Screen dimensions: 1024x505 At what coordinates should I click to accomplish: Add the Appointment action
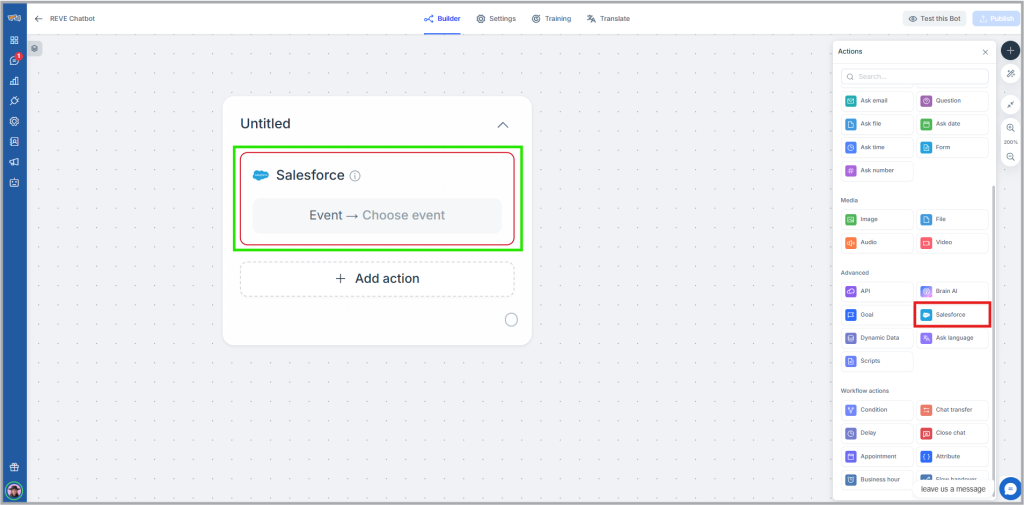(x=877, y=457)
